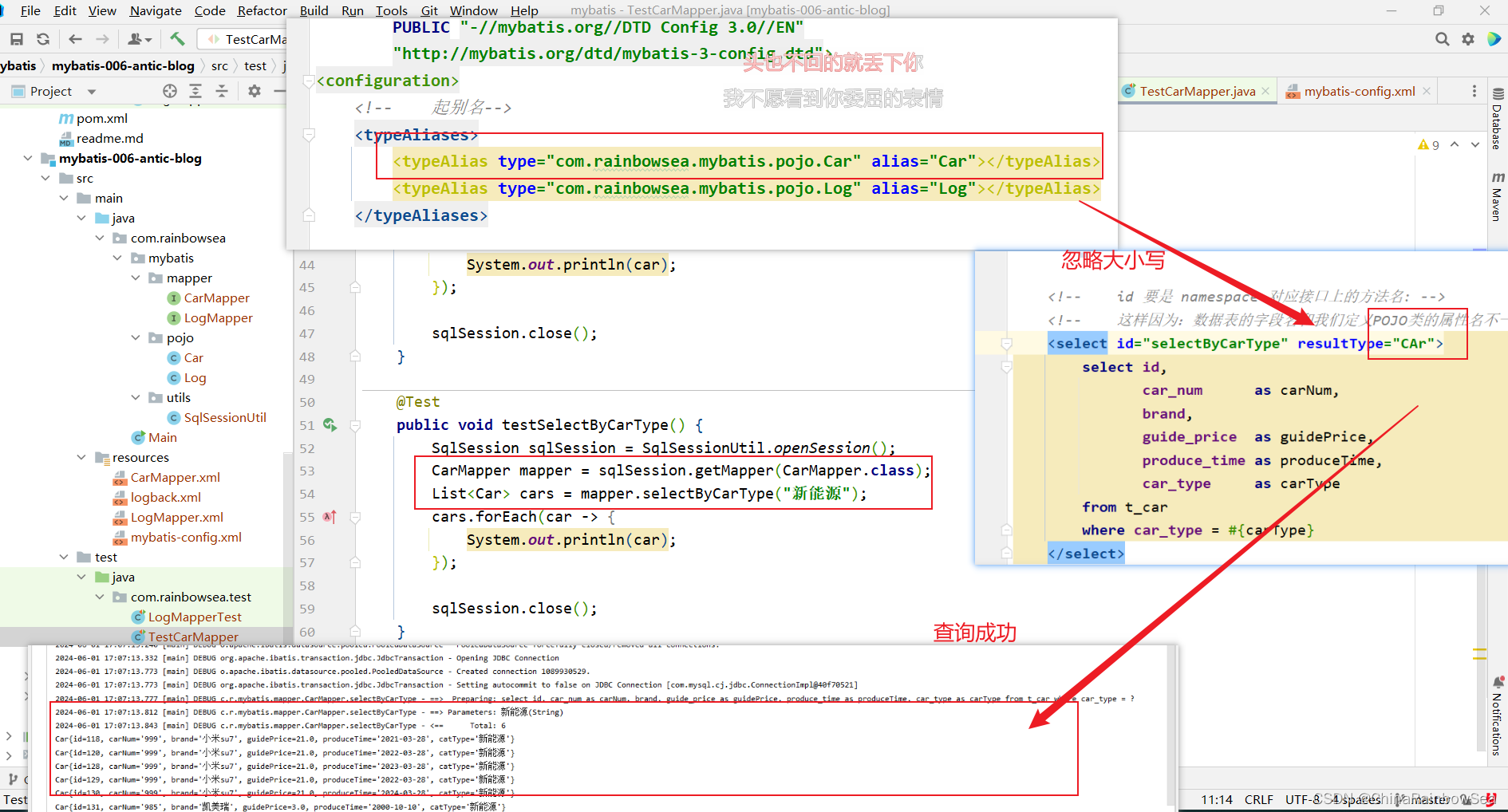
Task: Click the Select Opened File target icon
Action: click(169, 92)
